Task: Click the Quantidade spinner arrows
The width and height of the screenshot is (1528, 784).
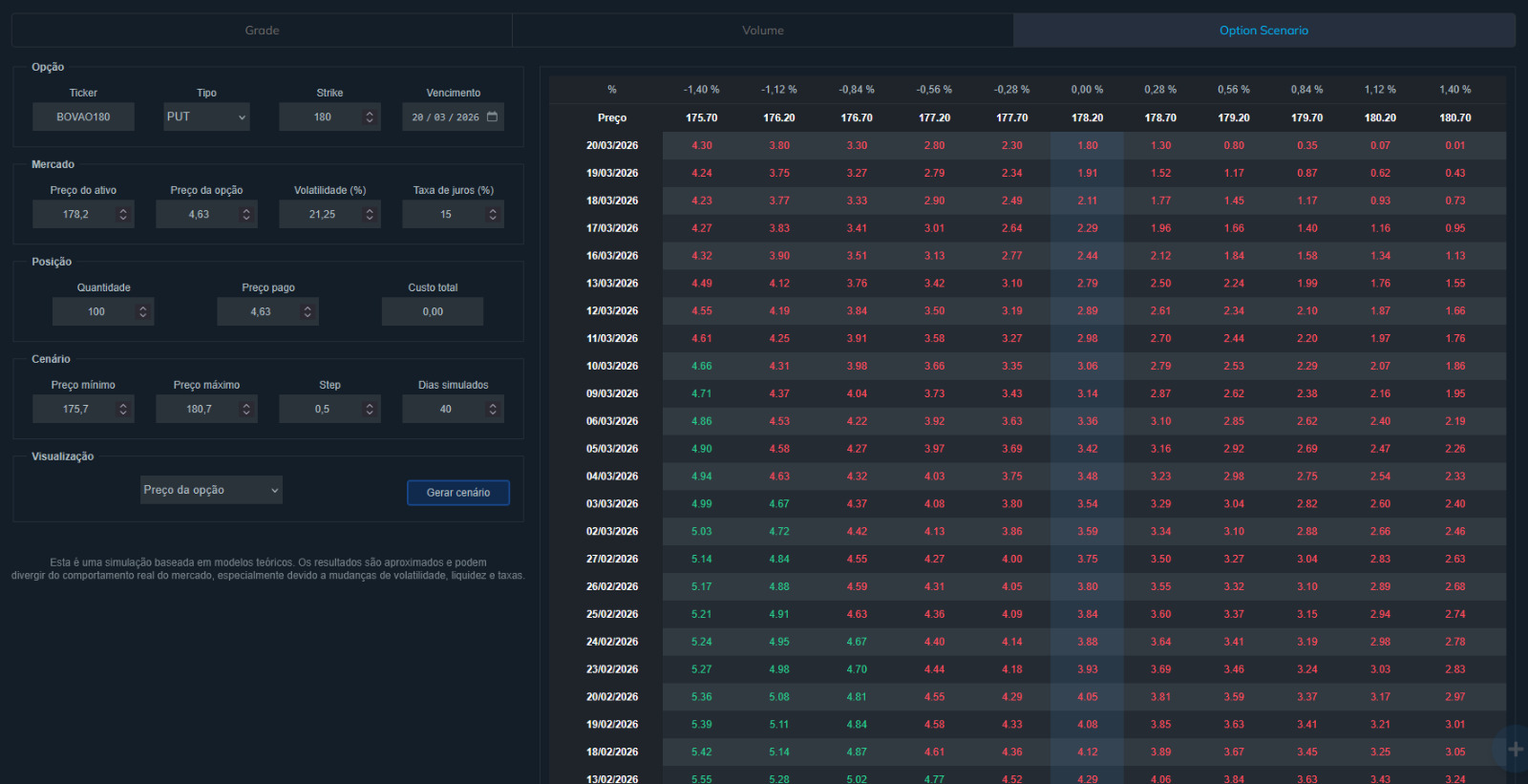Action: coord(143,311)
